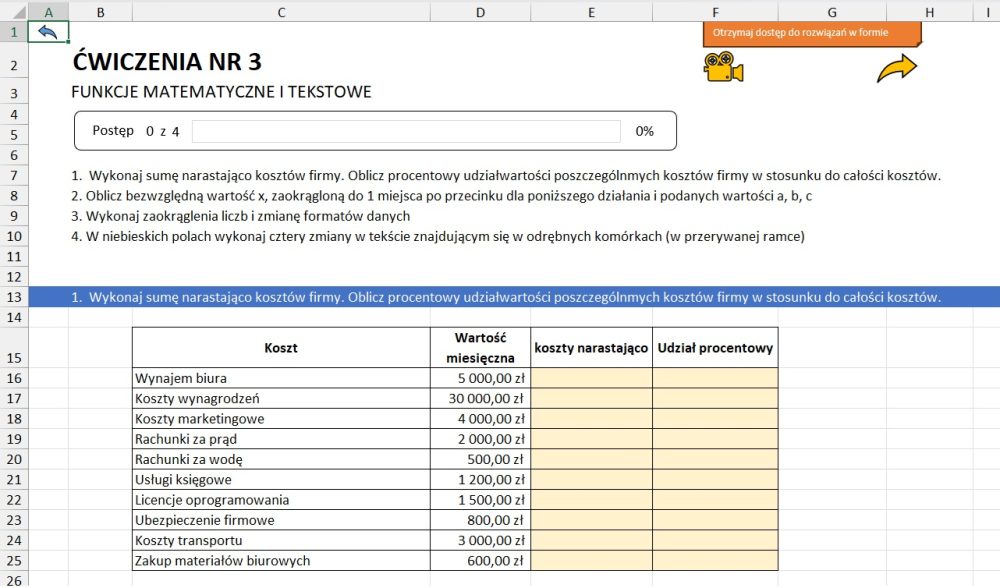The height and width of the screenshot is (588, 1000).
Task: Select the 'Koszty wynagrodzeń' cell
Action: click(x=281, y=399)
